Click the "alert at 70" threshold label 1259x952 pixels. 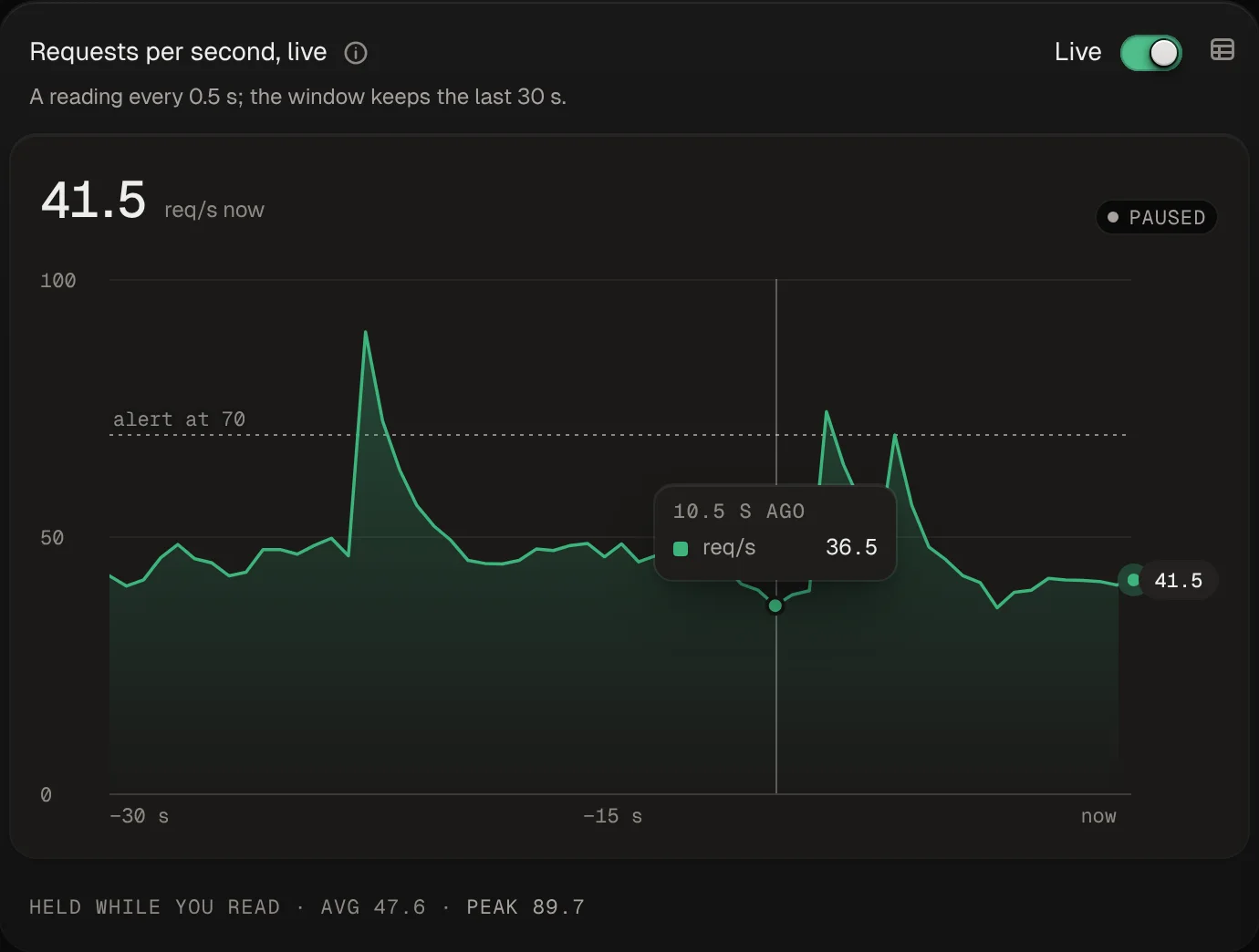click(x=179, y=419)
